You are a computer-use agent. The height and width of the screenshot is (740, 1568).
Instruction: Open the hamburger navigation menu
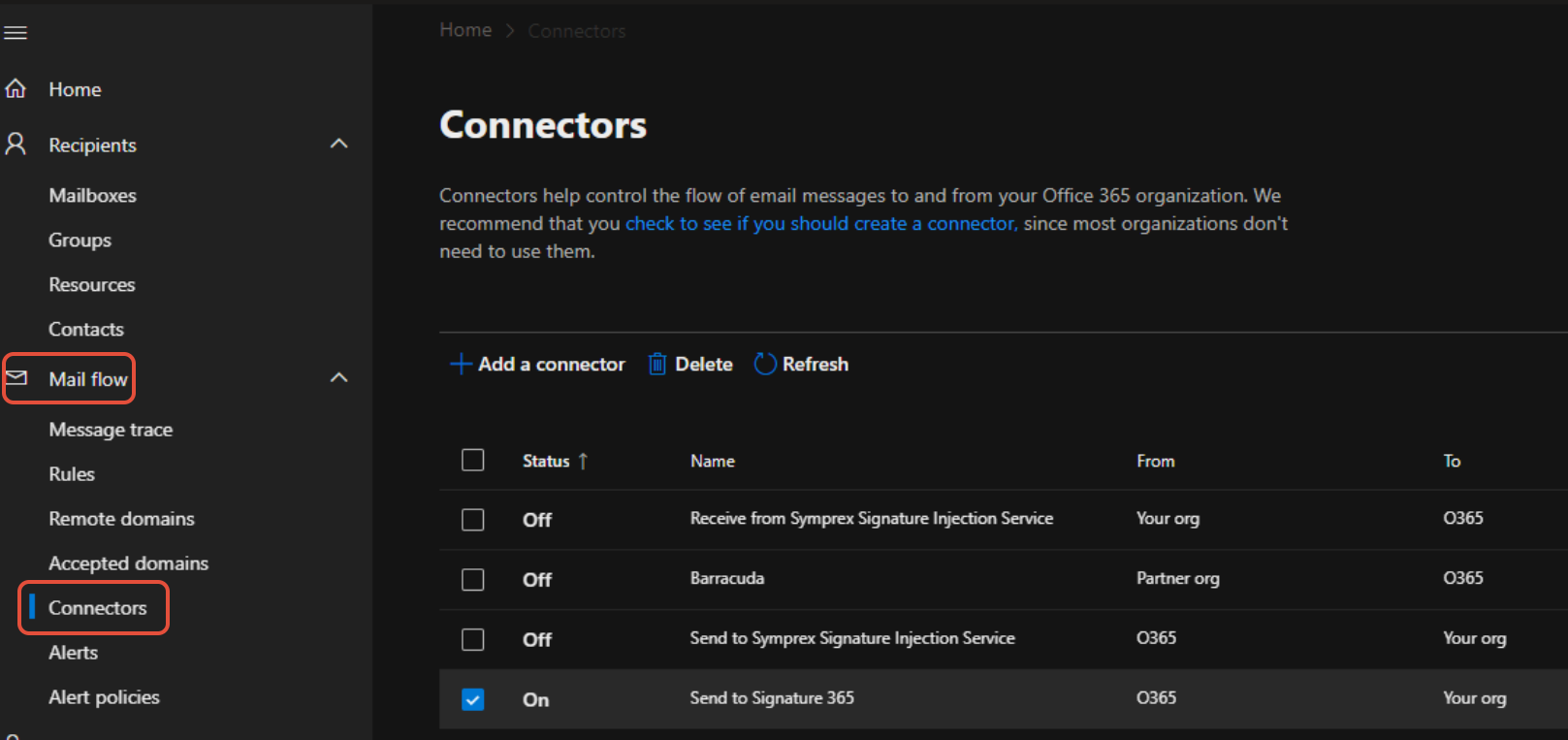(16, 33)
